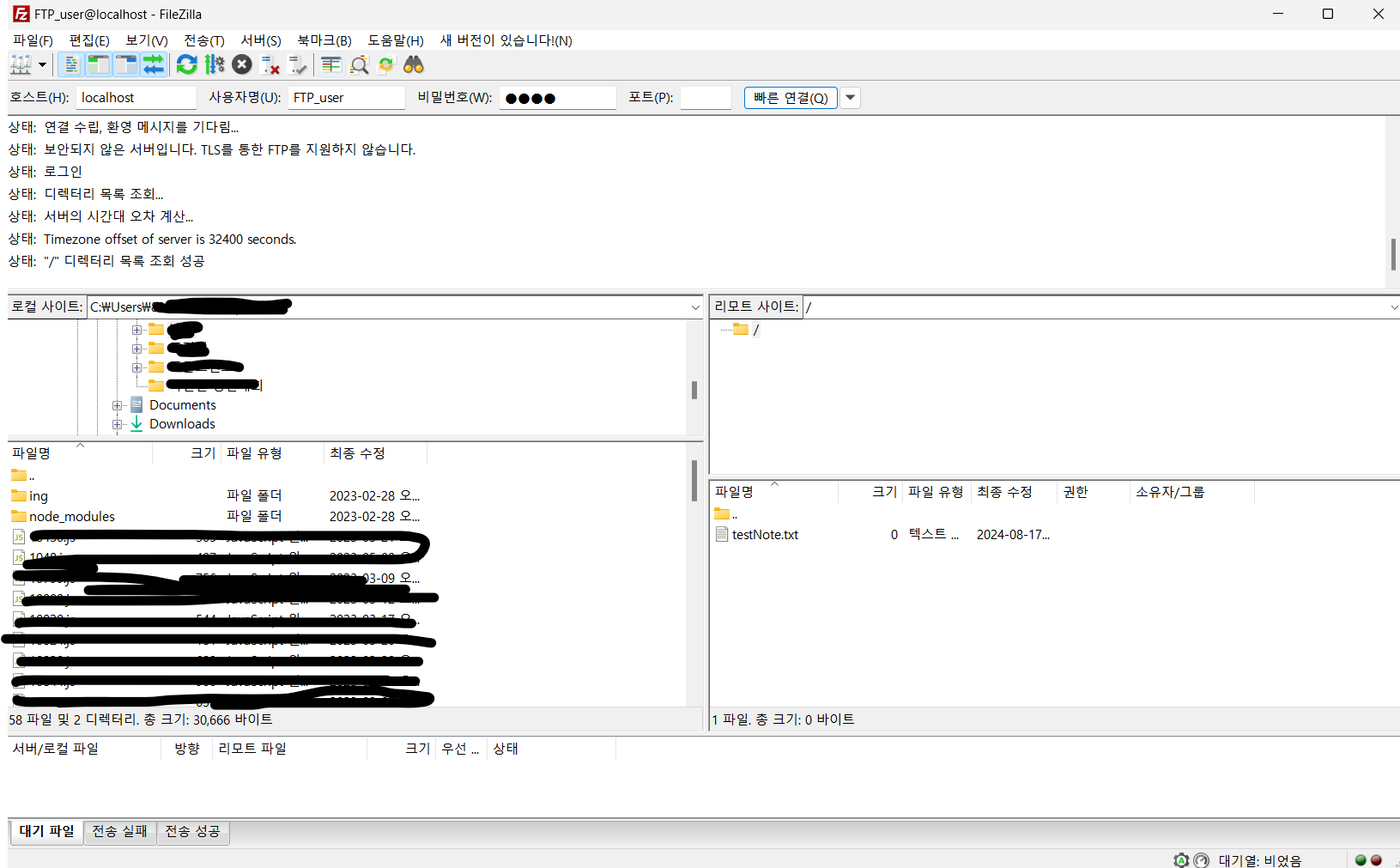Viewport: 1400px width, 868px height.
Task: Open the 파일(F) menu
Action: tap(33, 40)
